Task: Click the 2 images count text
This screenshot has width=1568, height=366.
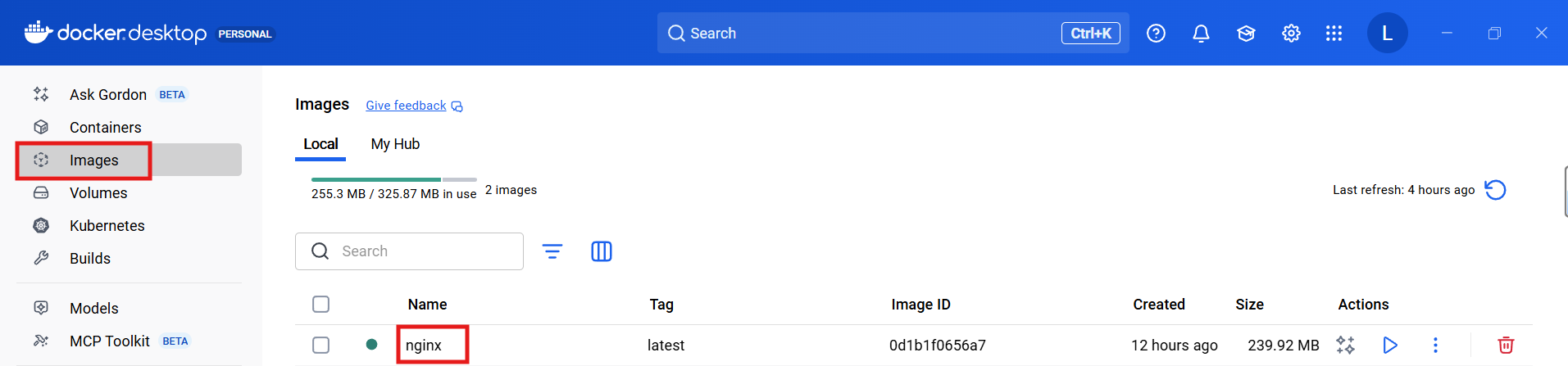Action: (511, 190)
